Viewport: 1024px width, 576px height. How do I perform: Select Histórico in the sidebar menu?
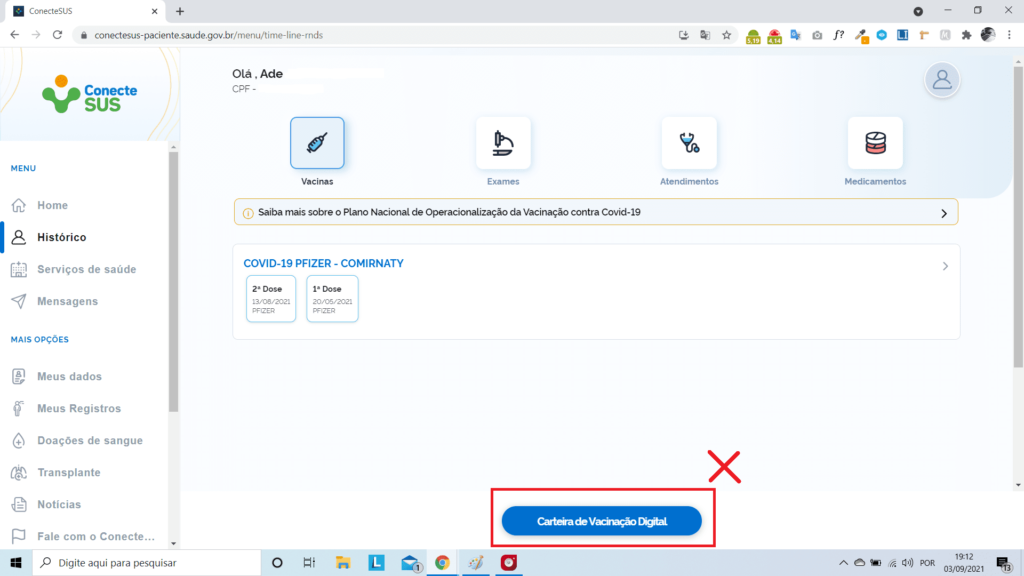pos(61,237)
